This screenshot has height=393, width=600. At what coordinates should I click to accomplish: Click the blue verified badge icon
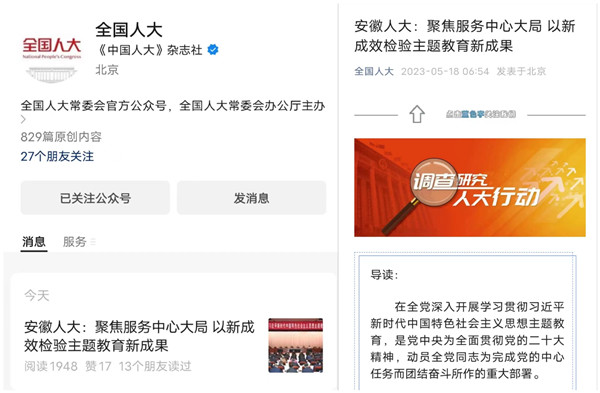tap(213, 50)
